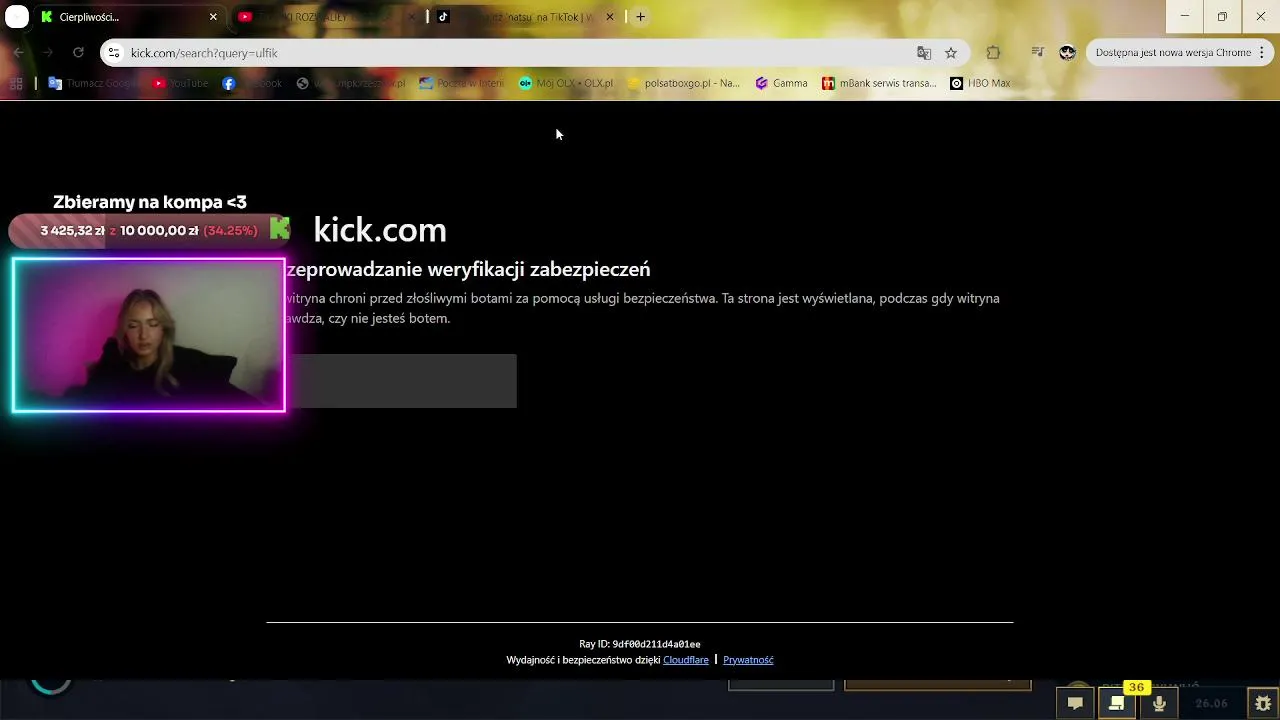
Task: Click the kick.com/search address bar
Action: click(x=534, y=53)
